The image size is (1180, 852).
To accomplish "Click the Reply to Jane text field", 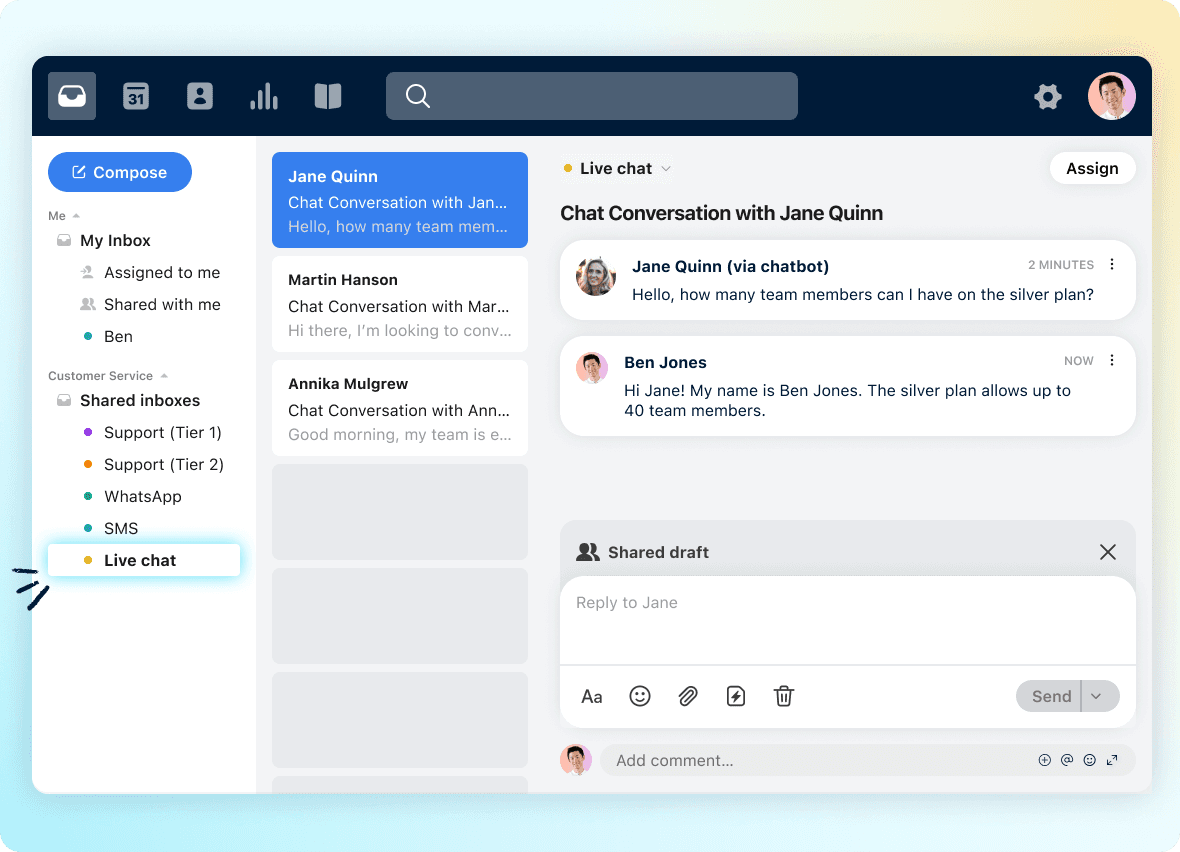I will 847,620.
